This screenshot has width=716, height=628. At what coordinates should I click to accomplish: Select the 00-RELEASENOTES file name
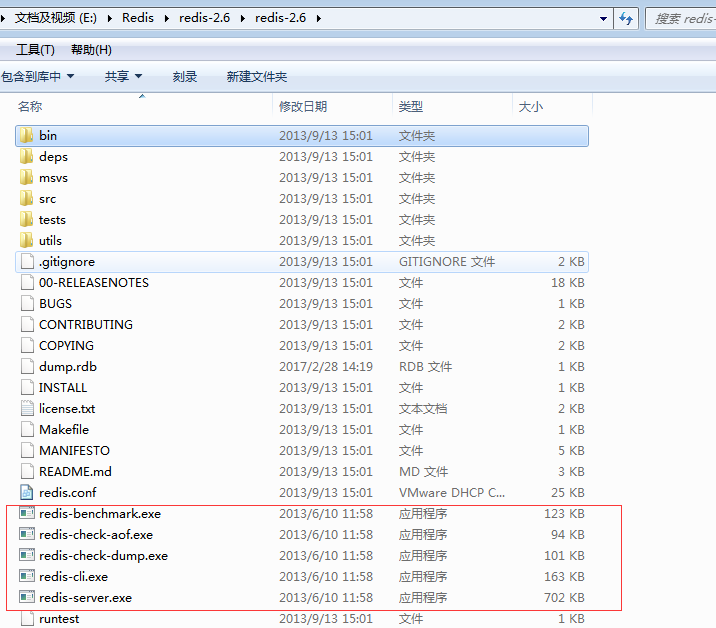point(94,282)
